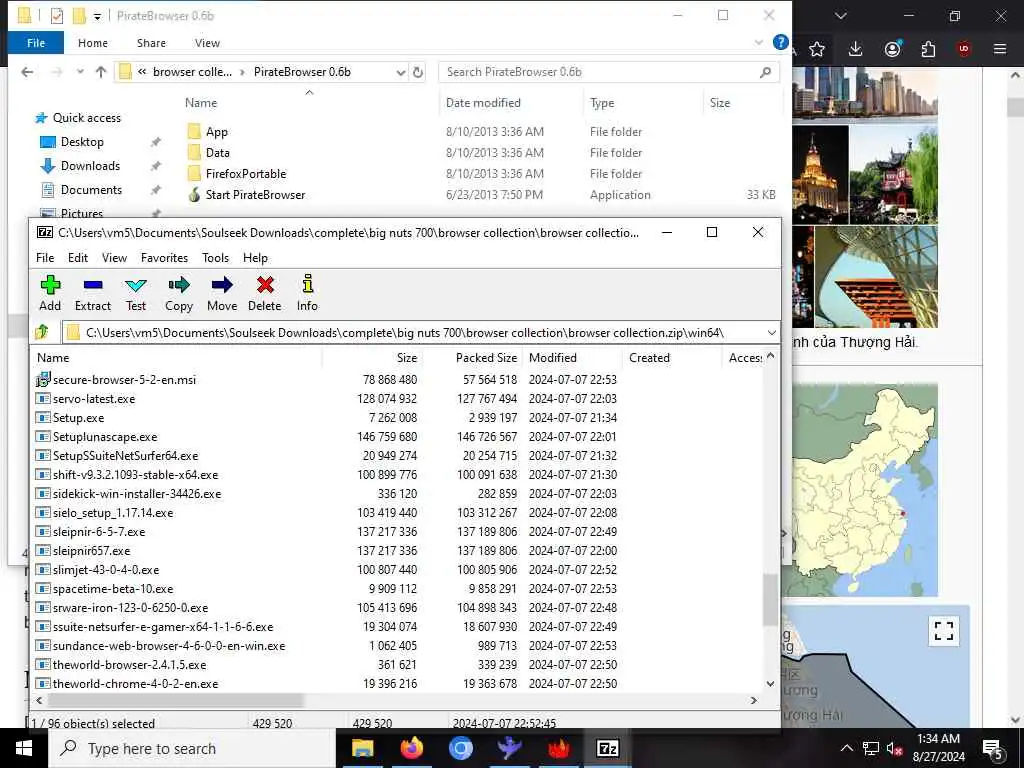This screenshot has height=768, width=1024.
Task: Select secure-browser-5-2-en.msi file
Action: (124, 379)
